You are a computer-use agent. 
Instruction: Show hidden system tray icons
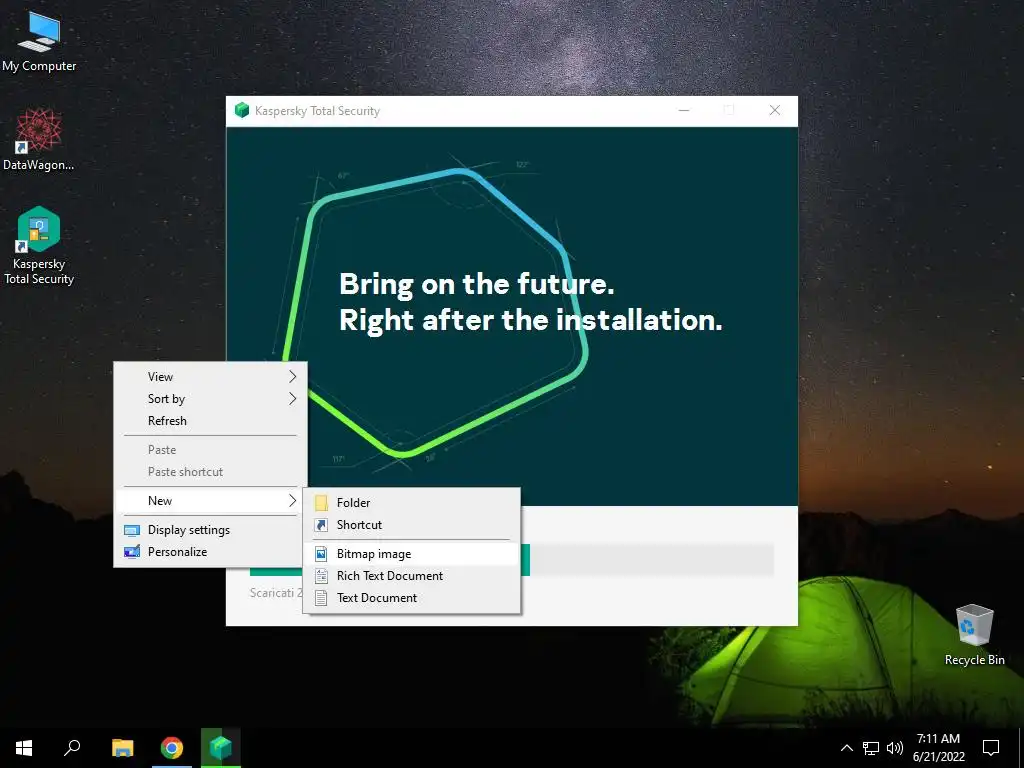846,748
